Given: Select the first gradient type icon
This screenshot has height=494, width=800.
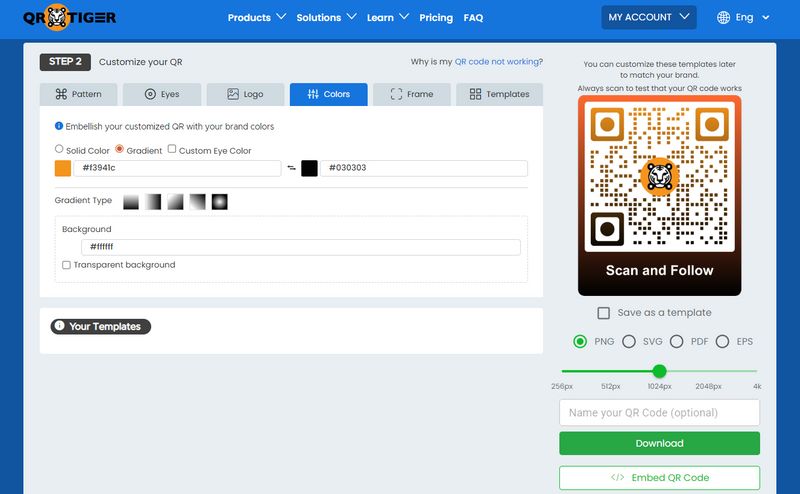Looking at the screenshot, I should [x=131, y=202].
